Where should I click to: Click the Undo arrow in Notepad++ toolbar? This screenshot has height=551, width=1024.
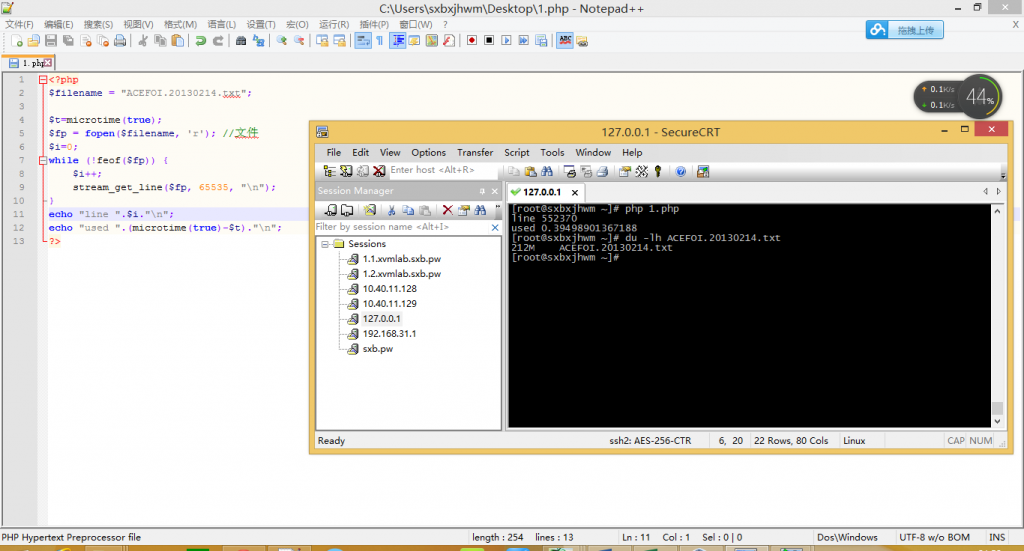coord(200,41)
